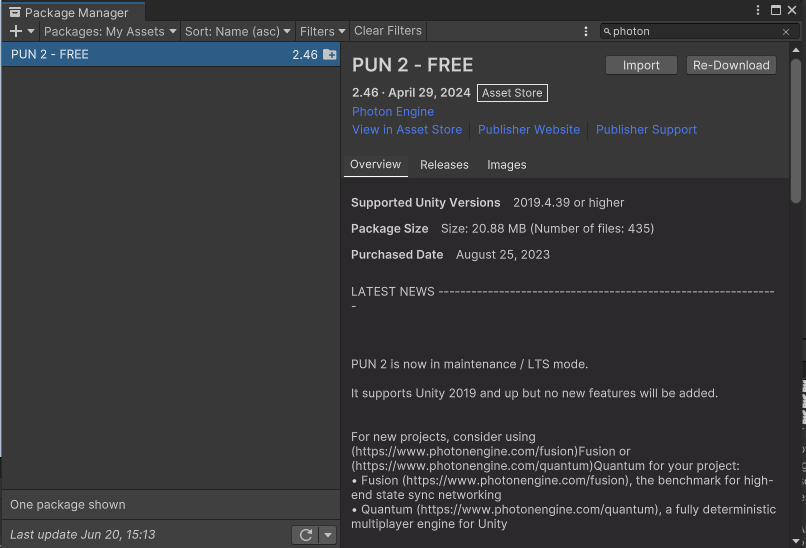Viewport: 806px width, 548px height.
Task: Switch to the Images tab
Action: pos(506,165)
